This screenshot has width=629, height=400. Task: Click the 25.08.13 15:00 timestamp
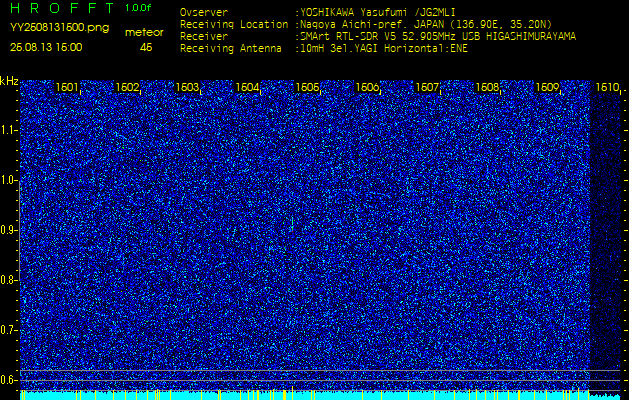coord(46,47)
